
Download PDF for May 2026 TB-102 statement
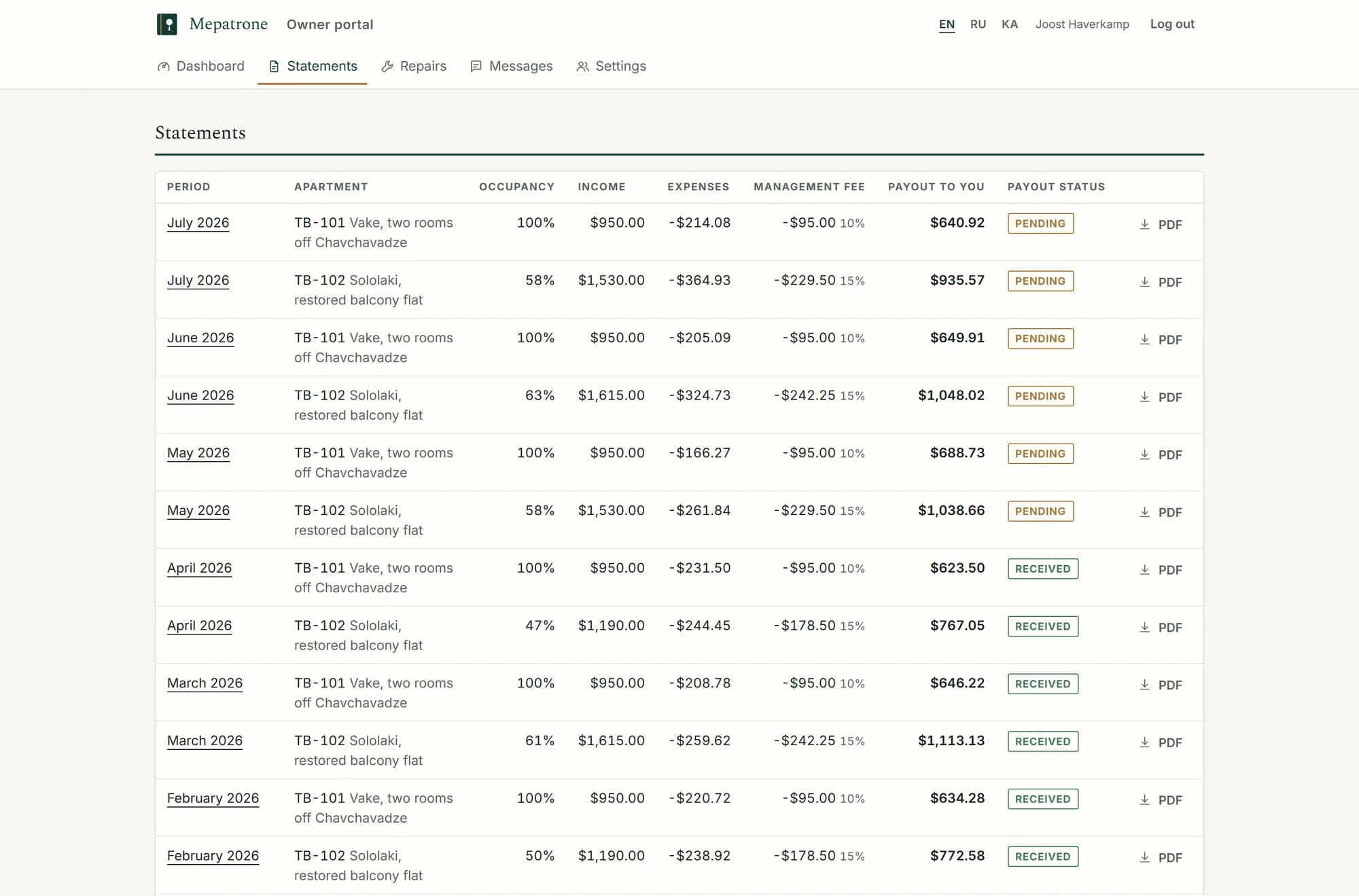pyautogui.click(x=1161, y=512)
